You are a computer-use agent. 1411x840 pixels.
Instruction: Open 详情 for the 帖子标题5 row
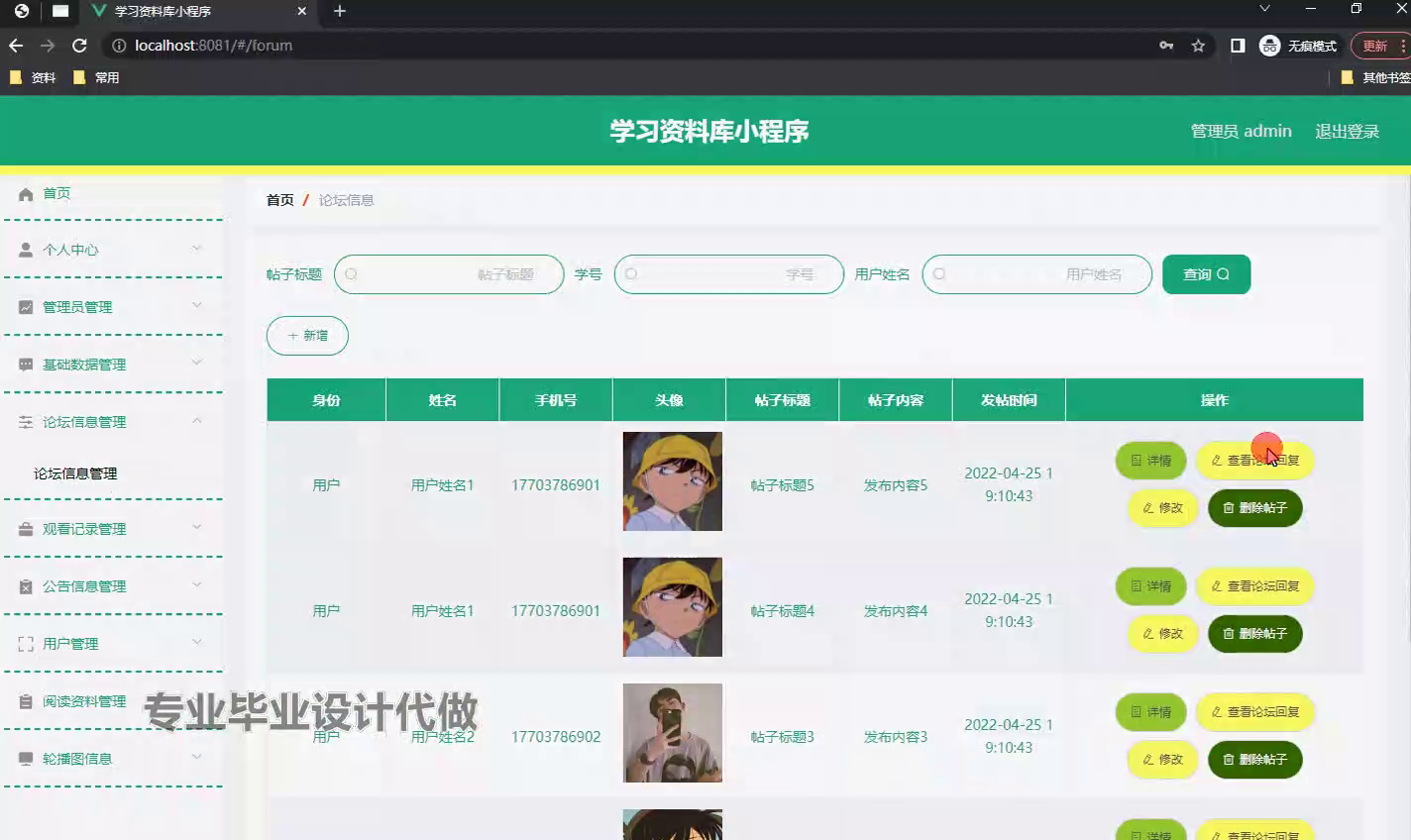1151,461
